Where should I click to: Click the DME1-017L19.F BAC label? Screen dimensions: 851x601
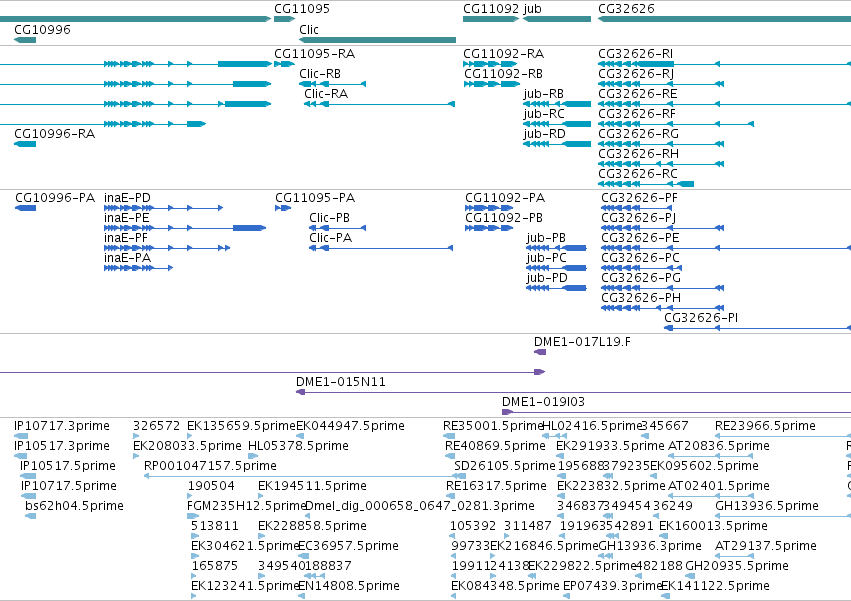(582, 342)
